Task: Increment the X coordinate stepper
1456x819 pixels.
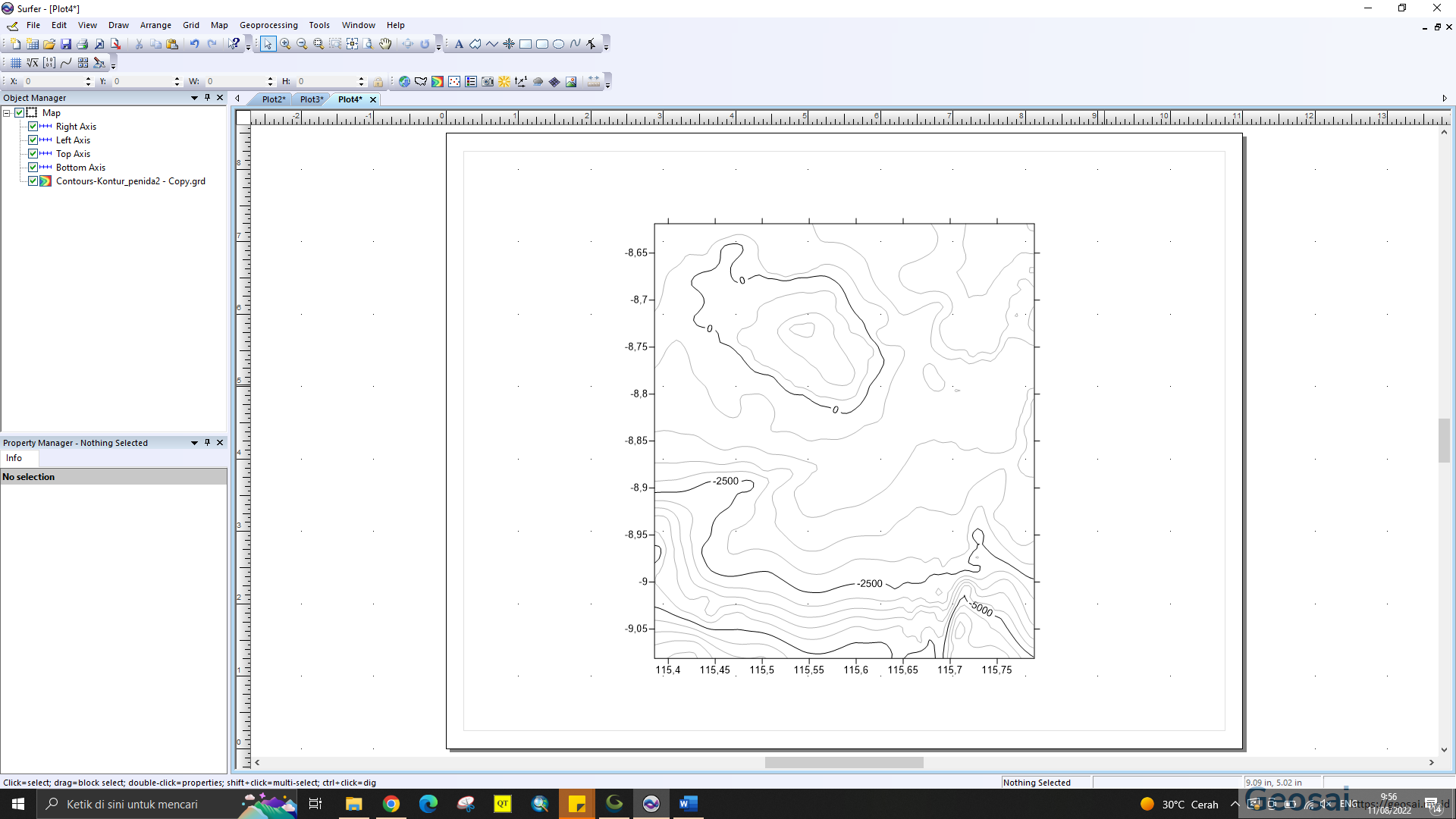Action: 89,78
